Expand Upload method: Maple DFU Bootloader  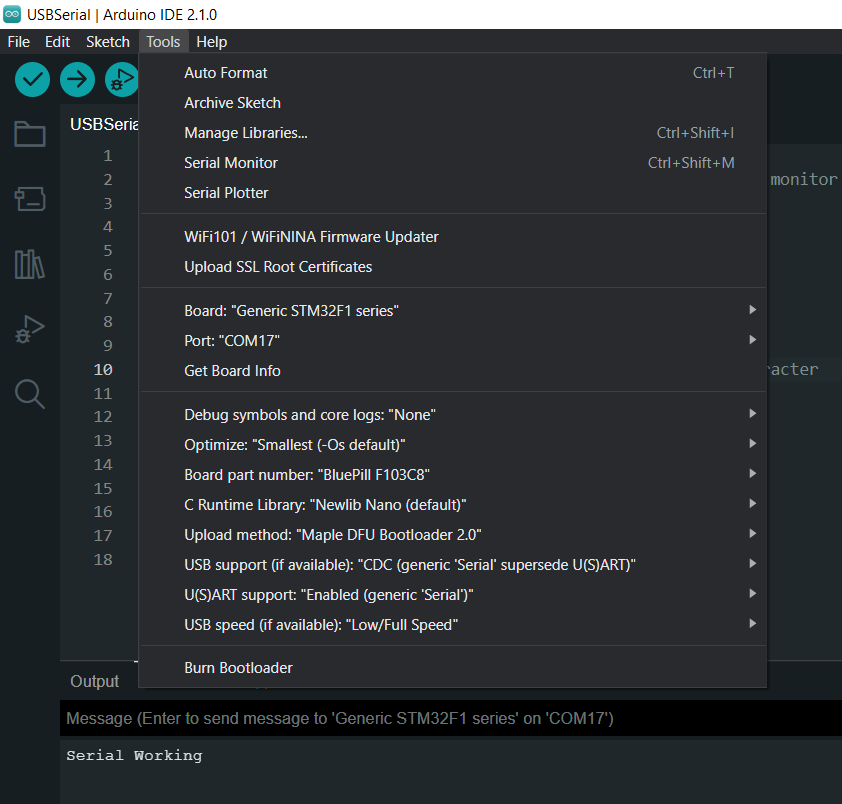453,535
